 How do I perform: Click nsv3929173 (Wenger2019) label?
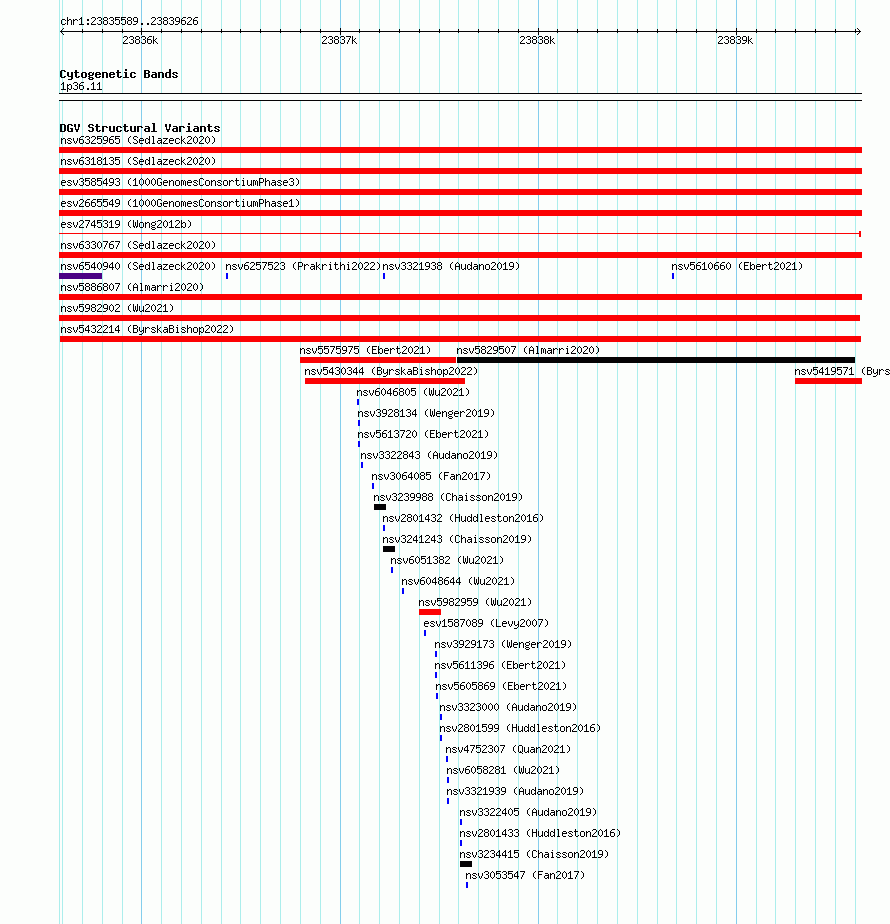pos(503,644)
